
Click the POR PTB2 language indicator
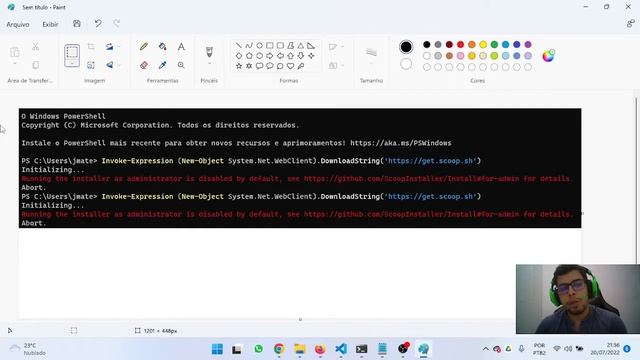539,349
